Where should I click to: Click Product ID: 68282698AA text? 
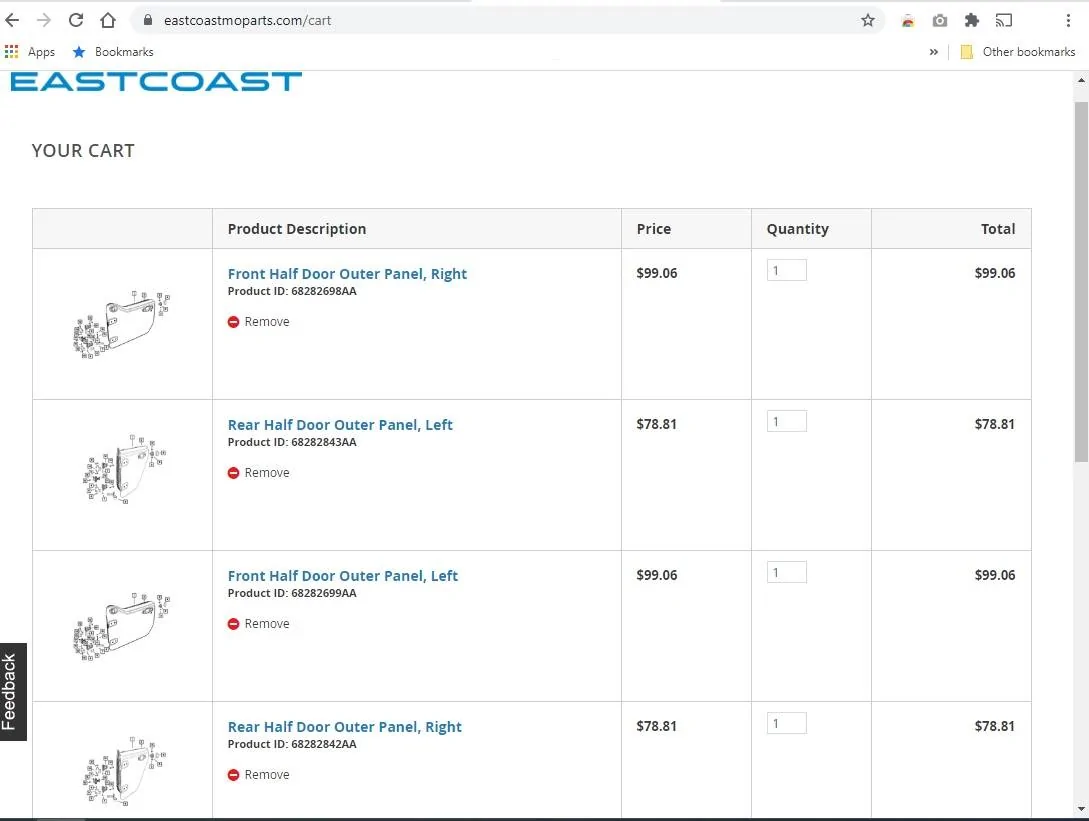292,291
